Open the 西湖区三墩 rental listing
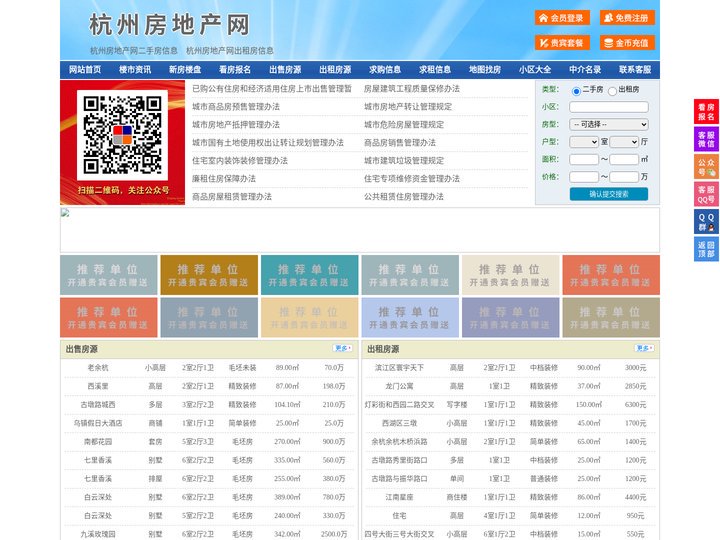The image size is (720, 540). click(399, 423)
